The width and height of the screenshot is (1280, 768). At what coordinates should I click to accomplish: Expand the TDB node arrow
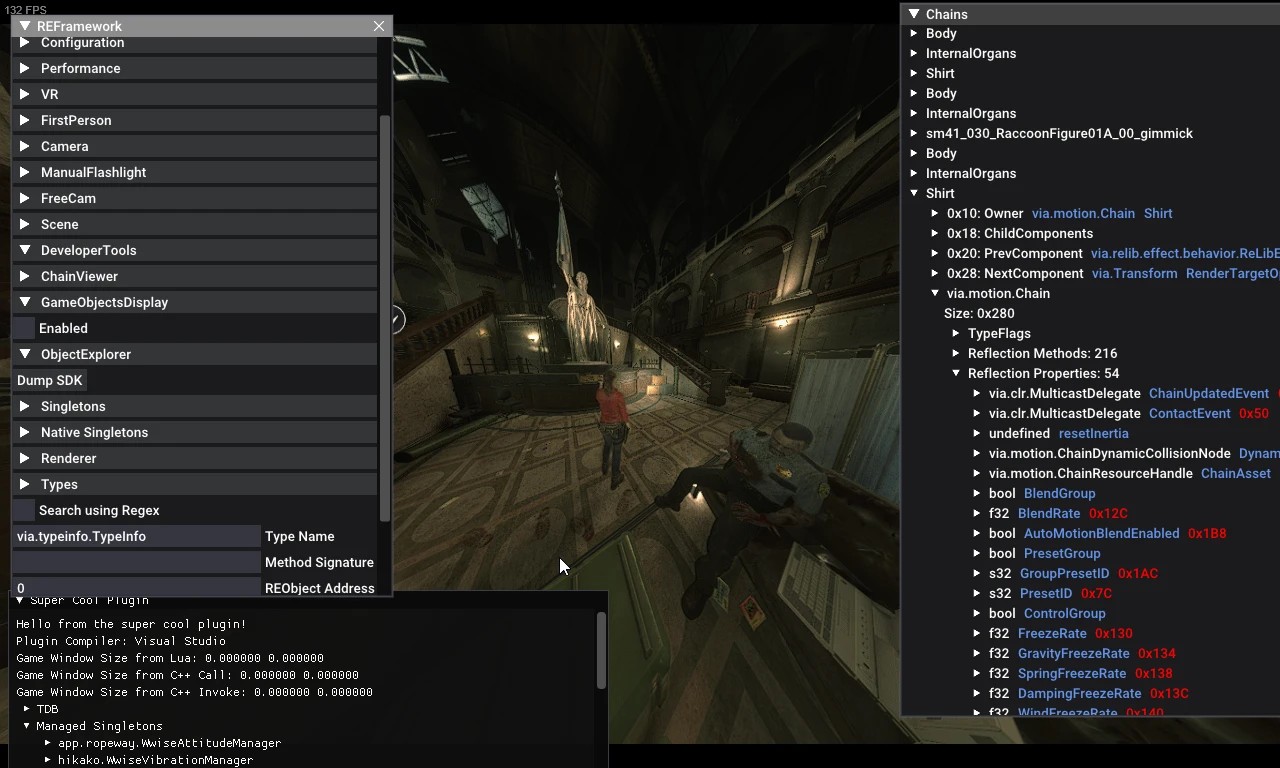[x=28, y=709]
